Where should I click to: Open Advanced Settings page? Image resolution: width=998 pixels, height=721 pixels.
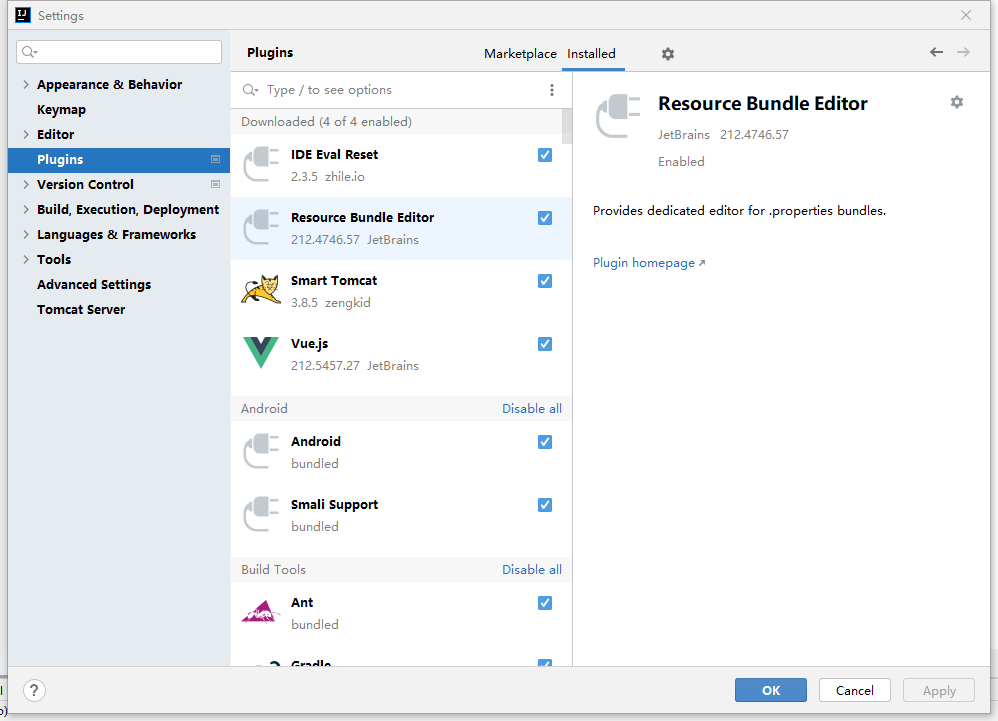coord(94,284)
